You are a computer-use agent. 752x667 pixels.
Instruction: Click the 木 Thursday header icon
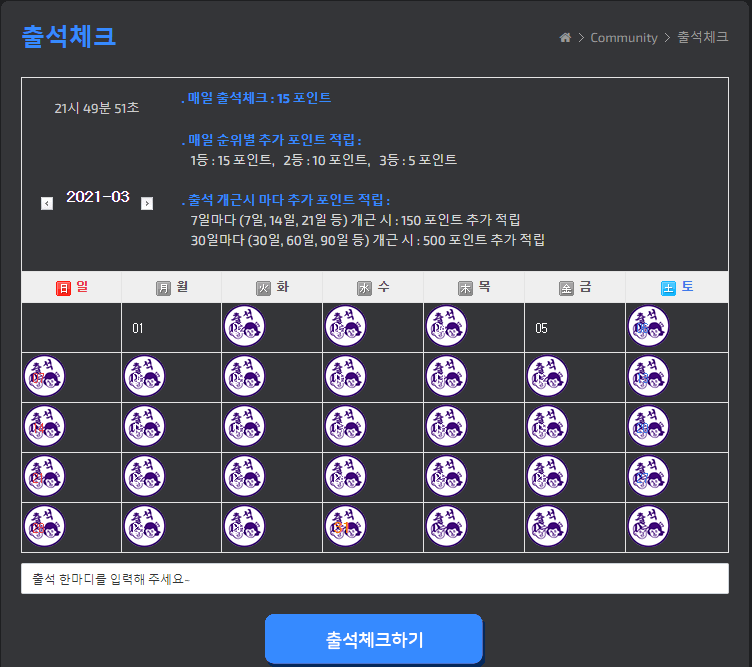[x=465, y=288]
